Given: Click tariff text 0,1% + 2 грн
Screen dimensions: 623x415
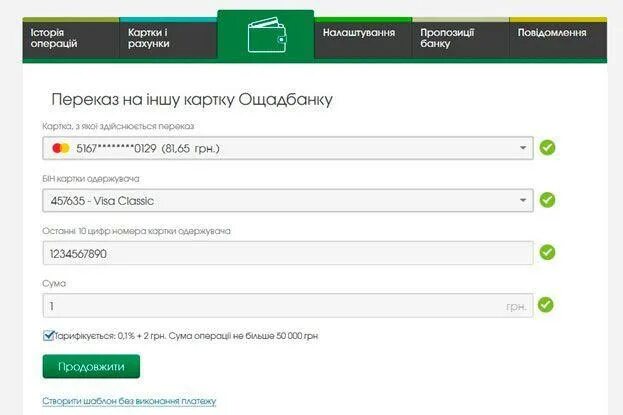Looking at the screenshot, I should tap(142, 336).
